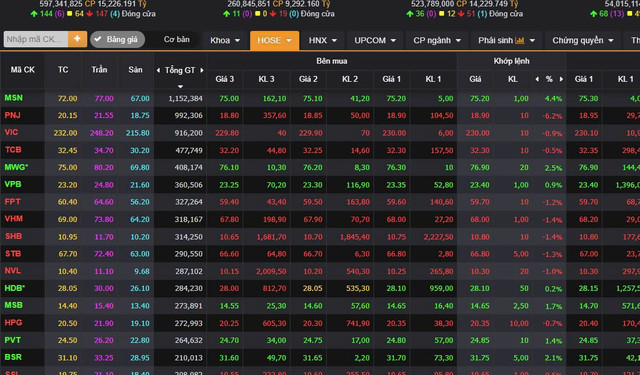This screenshot has width=640, height=375.
Task: Click BSR percent change 2.1%
Action: click(x=553, y=358)
